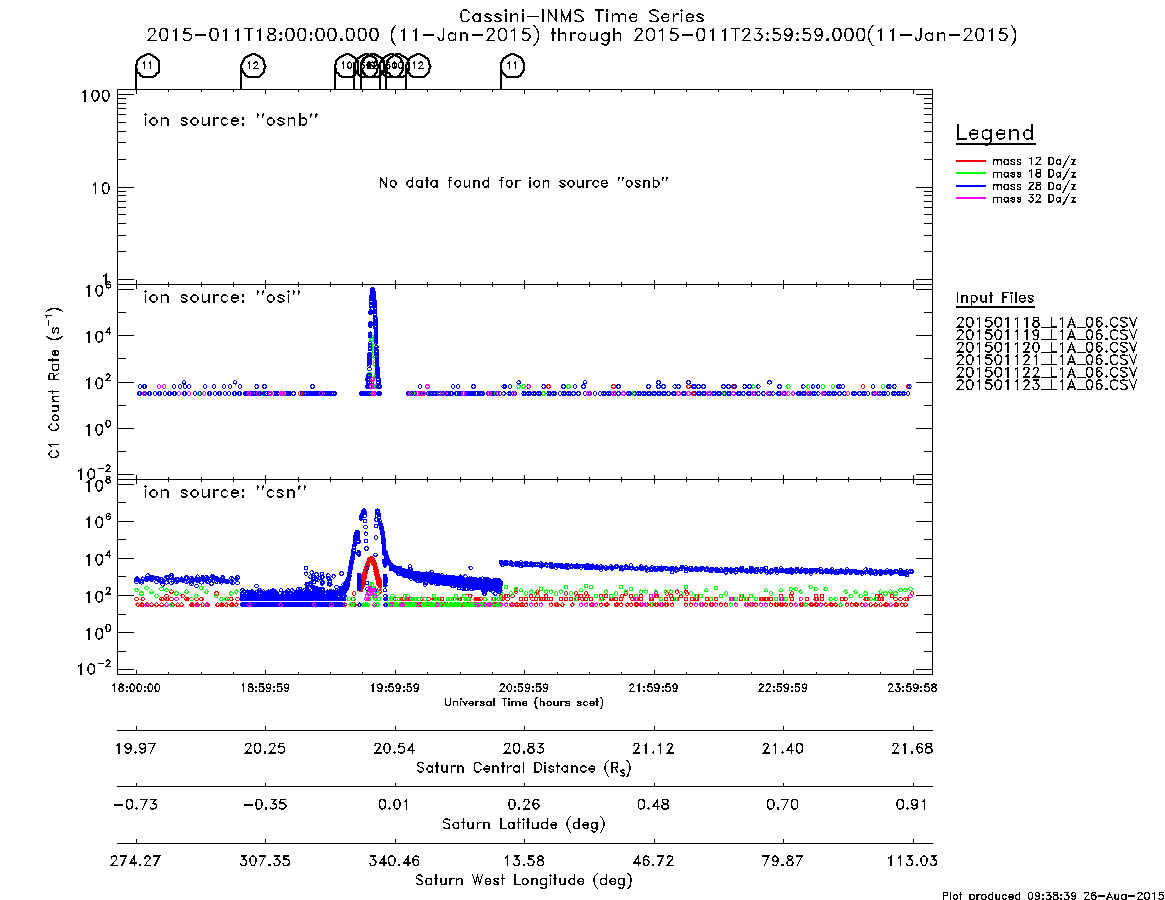Click the longitude value 46.72

pyautogui.click(x=653, y=861)
